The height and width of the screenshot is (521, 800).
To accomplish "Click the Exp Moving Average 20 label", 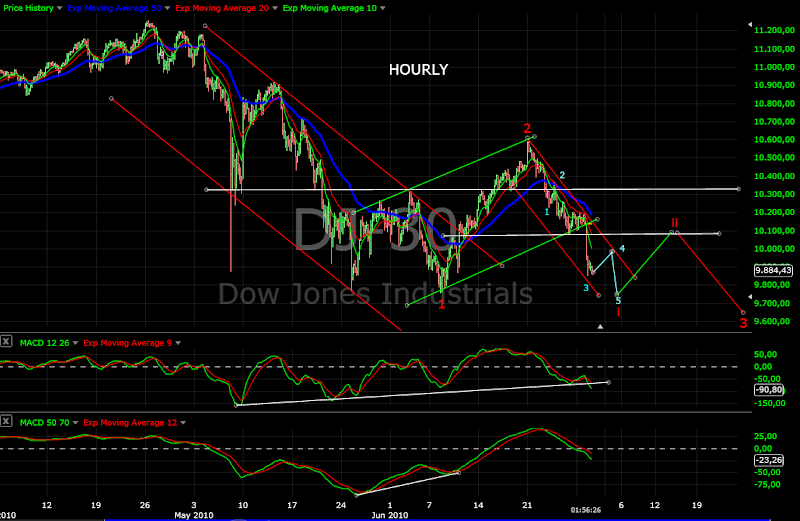I will coord(222,8).
